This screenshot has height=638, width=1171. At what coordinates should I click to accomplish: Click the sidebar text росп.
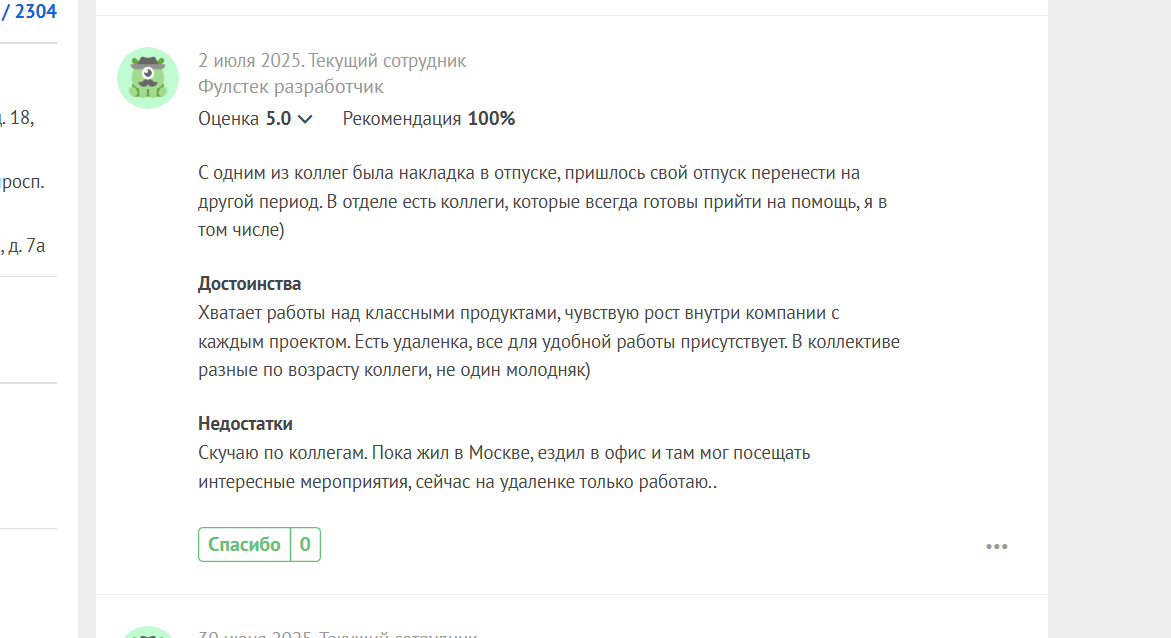coord(22,182)
